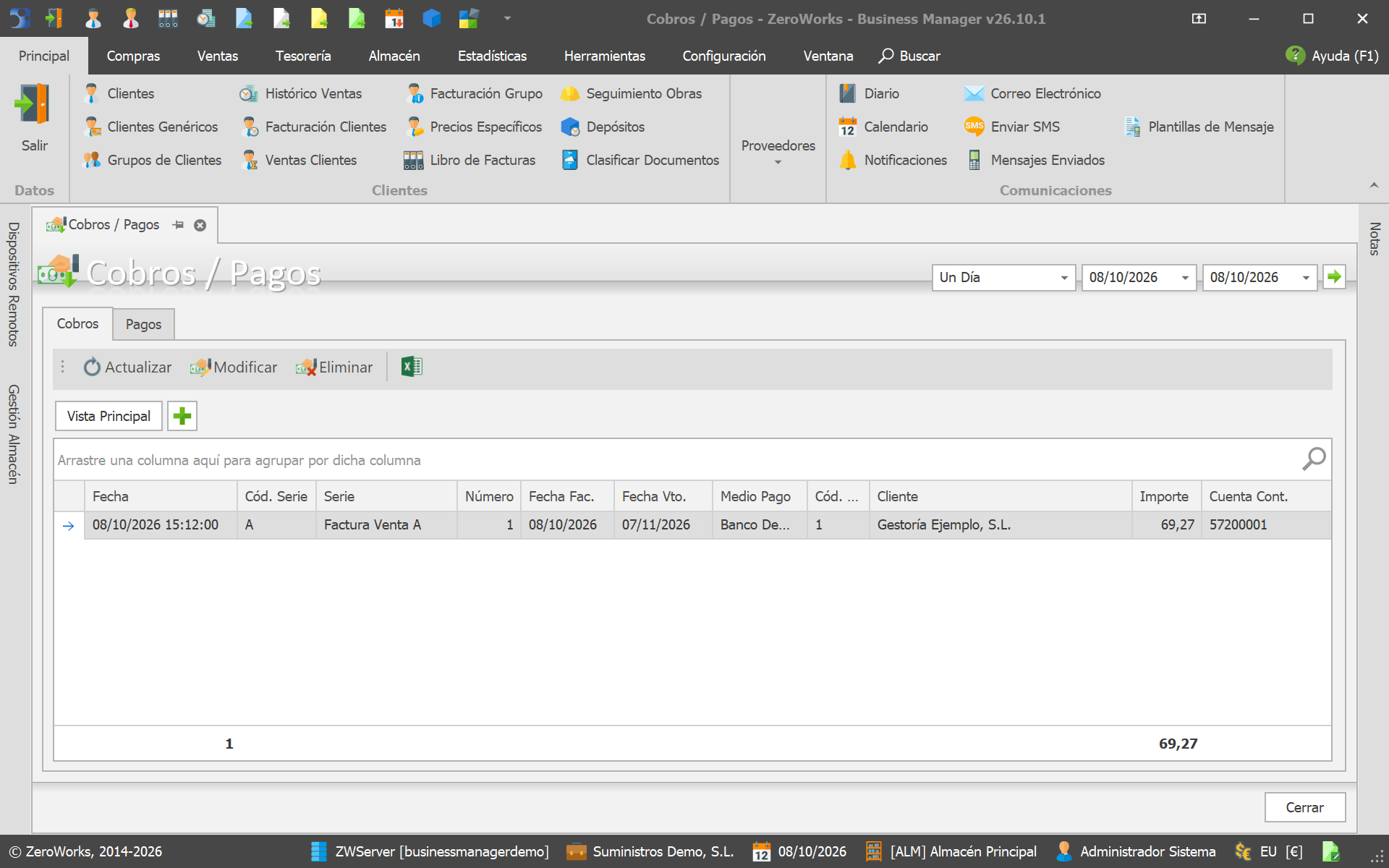Click the Cerrar button
The image size is (1389, 868).
coord(1304,807)
